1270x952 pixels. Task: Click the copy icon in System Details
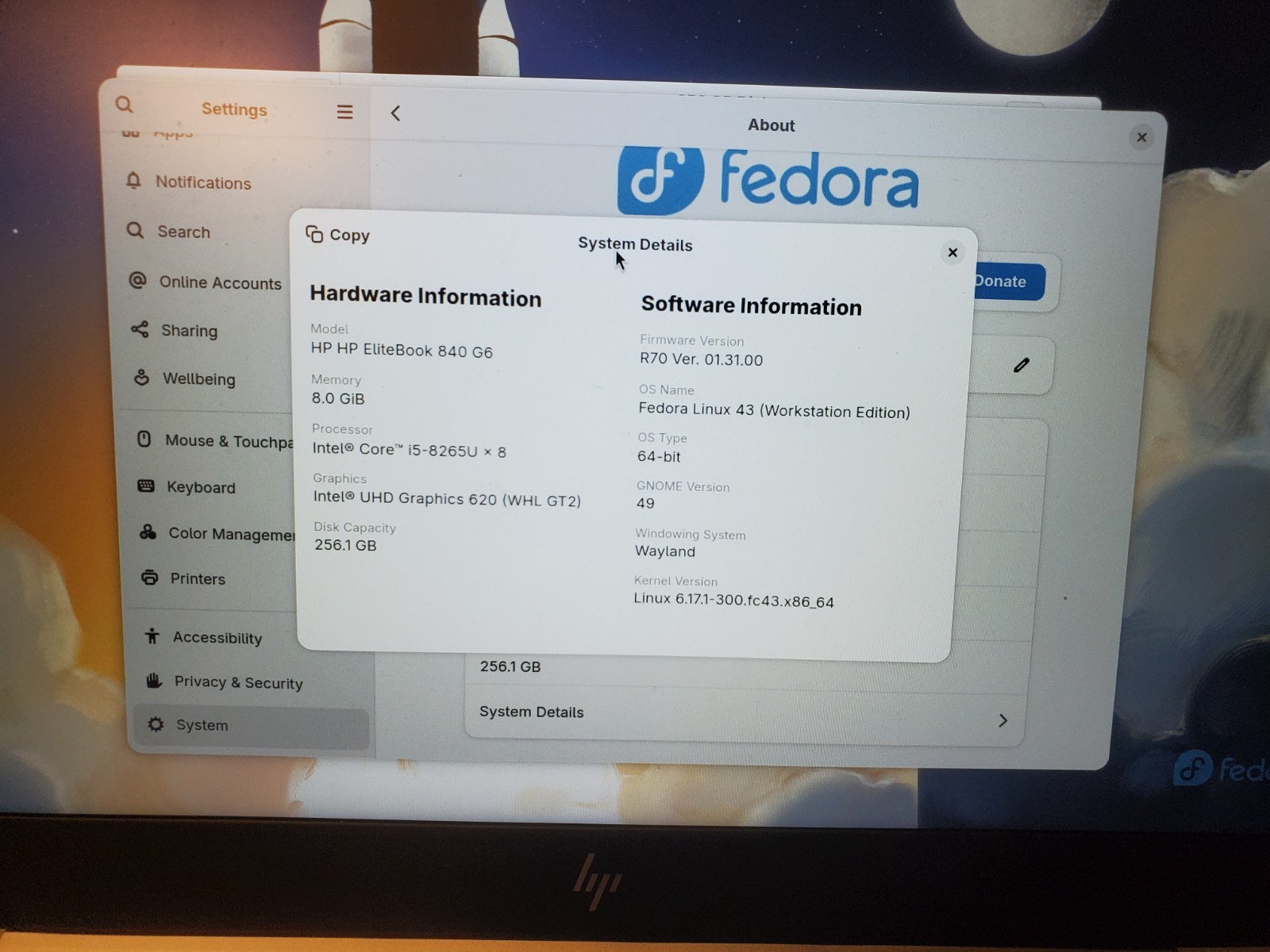(314, 234)
